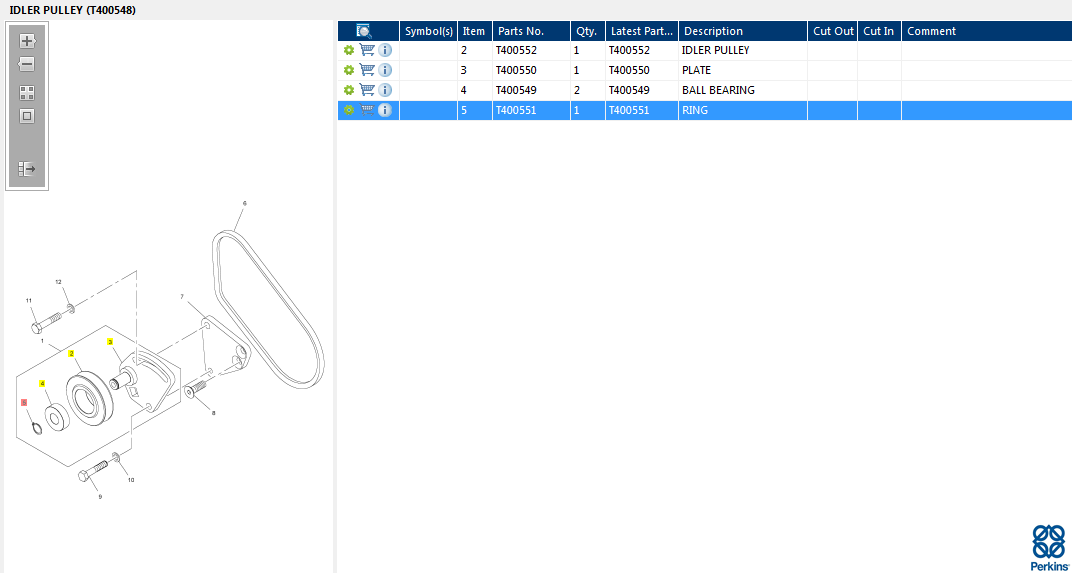Select red callout 5 on diagram

pos(24,403)
